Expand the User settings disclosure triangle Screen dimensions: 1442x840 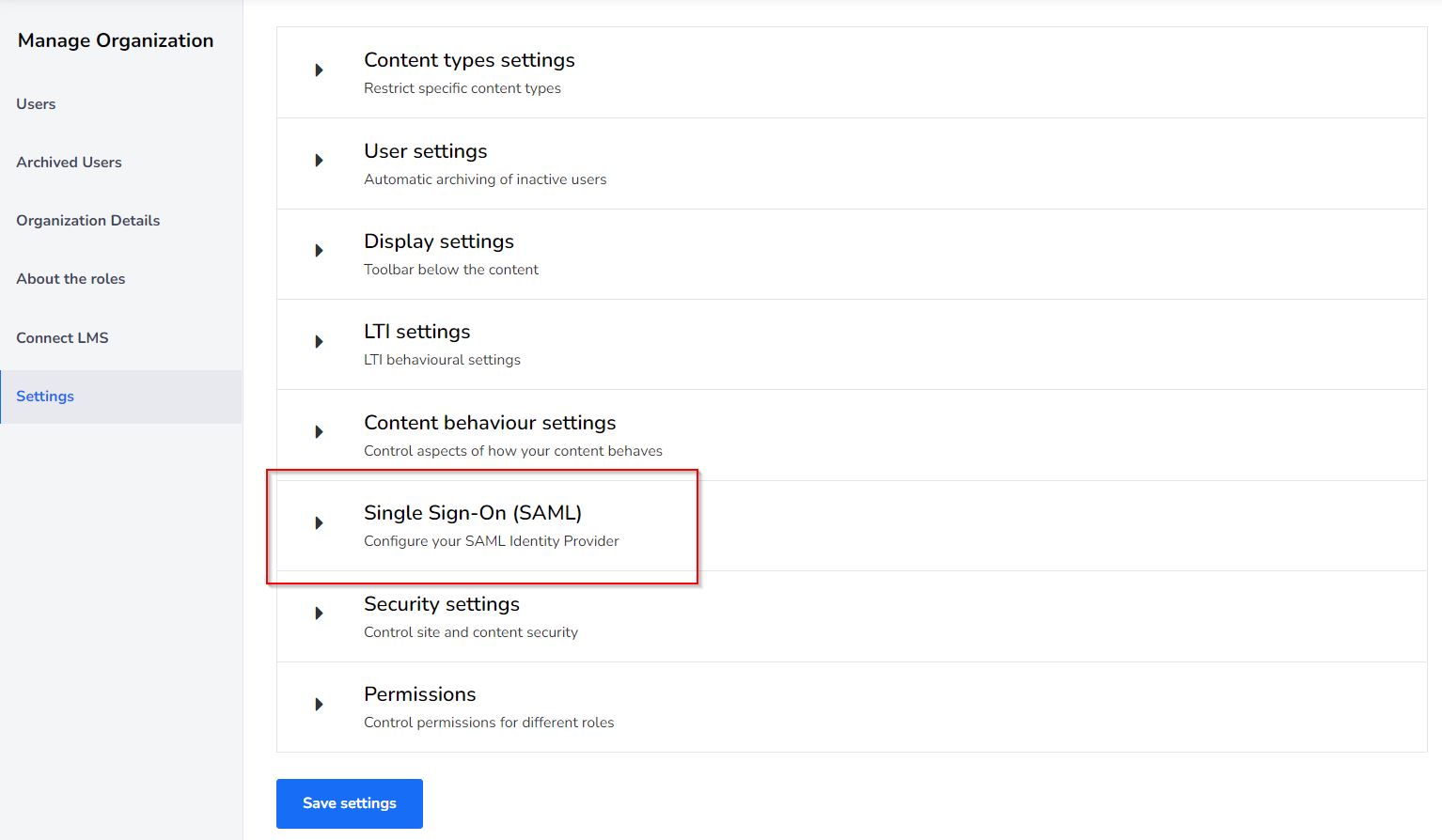coord(319,161)
